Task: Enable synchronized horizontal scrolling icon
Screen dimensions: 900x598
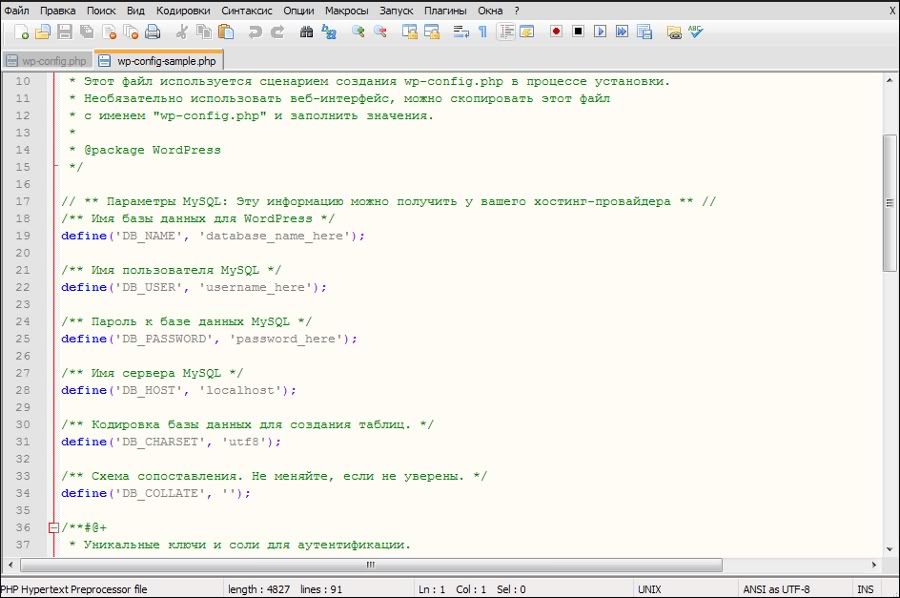Action: (432, 32)
